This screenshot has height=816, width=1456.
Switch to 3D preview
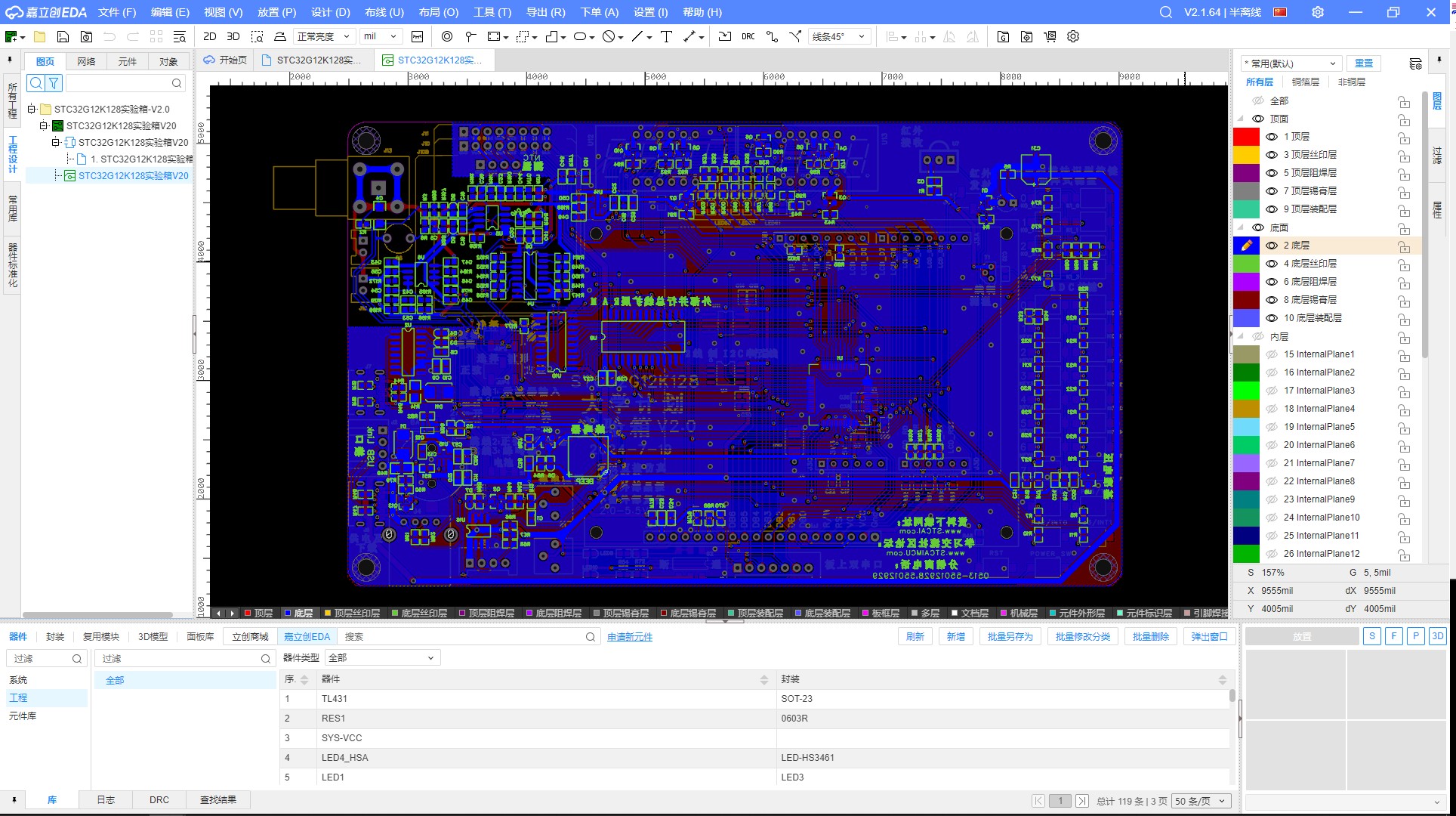tap(233, 36)
